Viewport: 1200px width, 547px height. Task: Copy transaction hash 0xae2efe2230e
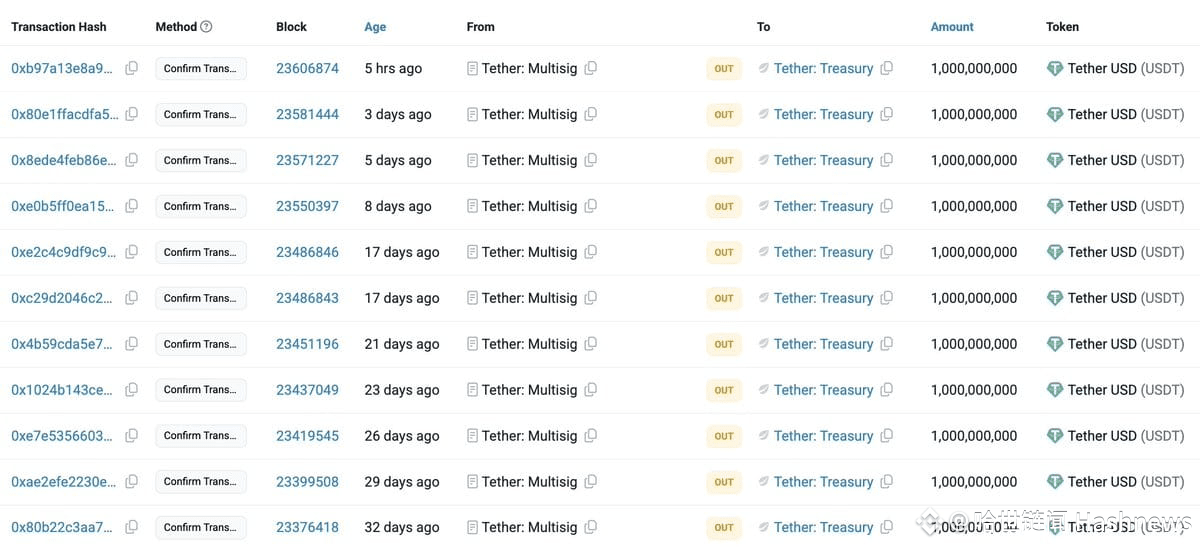(x=132, y=482)
